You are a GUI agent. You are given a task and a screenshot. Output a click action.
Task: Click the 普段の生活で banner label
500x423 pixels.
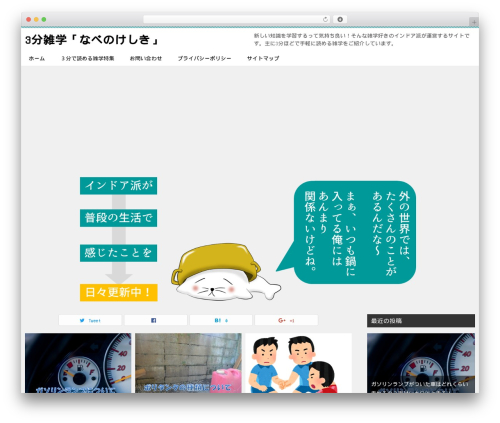pos(118,218)
